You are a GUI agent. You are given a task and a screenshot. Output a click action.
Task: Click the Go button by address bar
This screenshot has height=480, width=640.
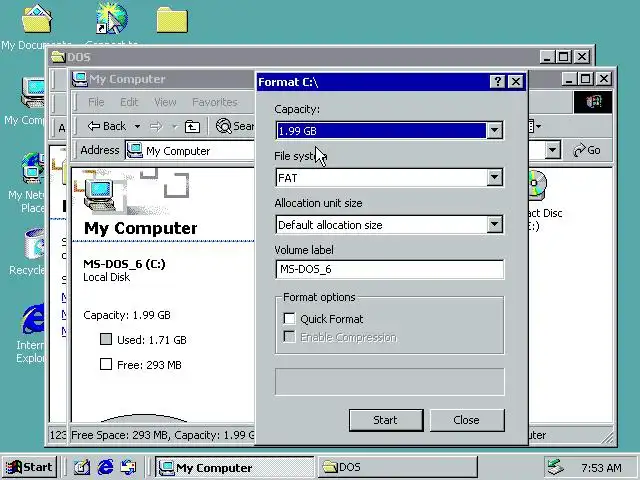587,151
